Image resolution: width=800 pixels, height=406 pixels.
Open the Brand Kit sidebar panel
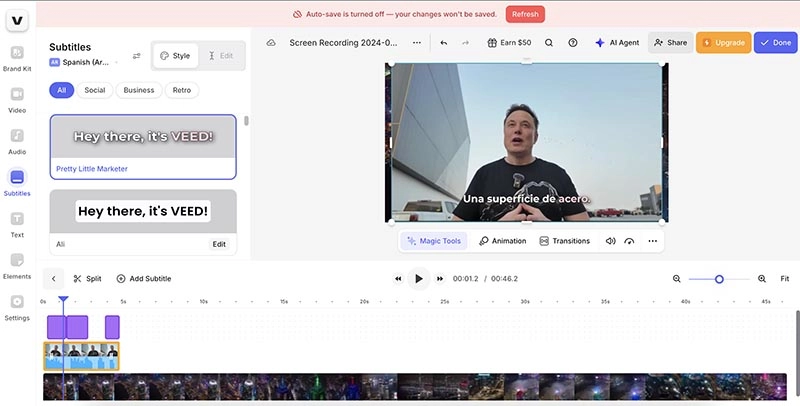(x=17, y=57)
